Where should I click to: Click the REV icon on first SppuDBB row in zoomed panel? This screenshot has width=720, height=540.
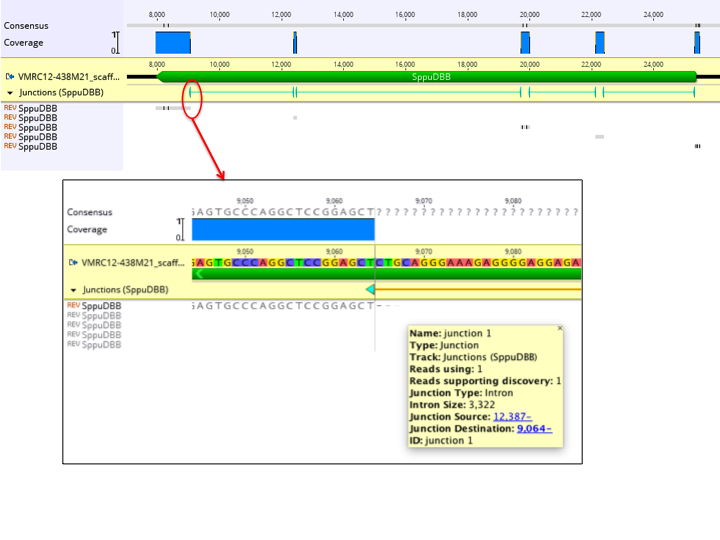click(73, 305)
